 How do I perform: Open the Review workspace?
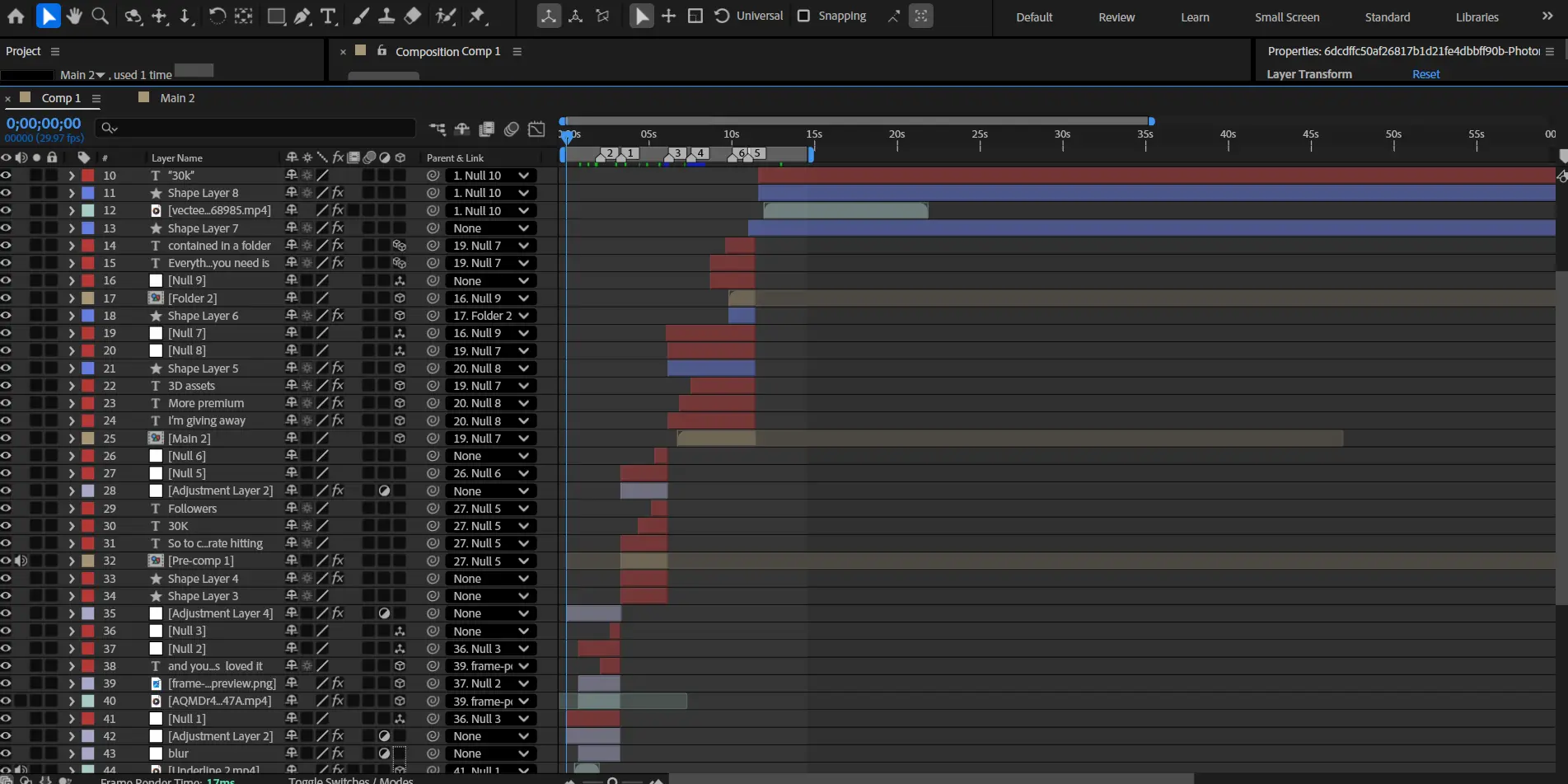(x=1116, y=16)
